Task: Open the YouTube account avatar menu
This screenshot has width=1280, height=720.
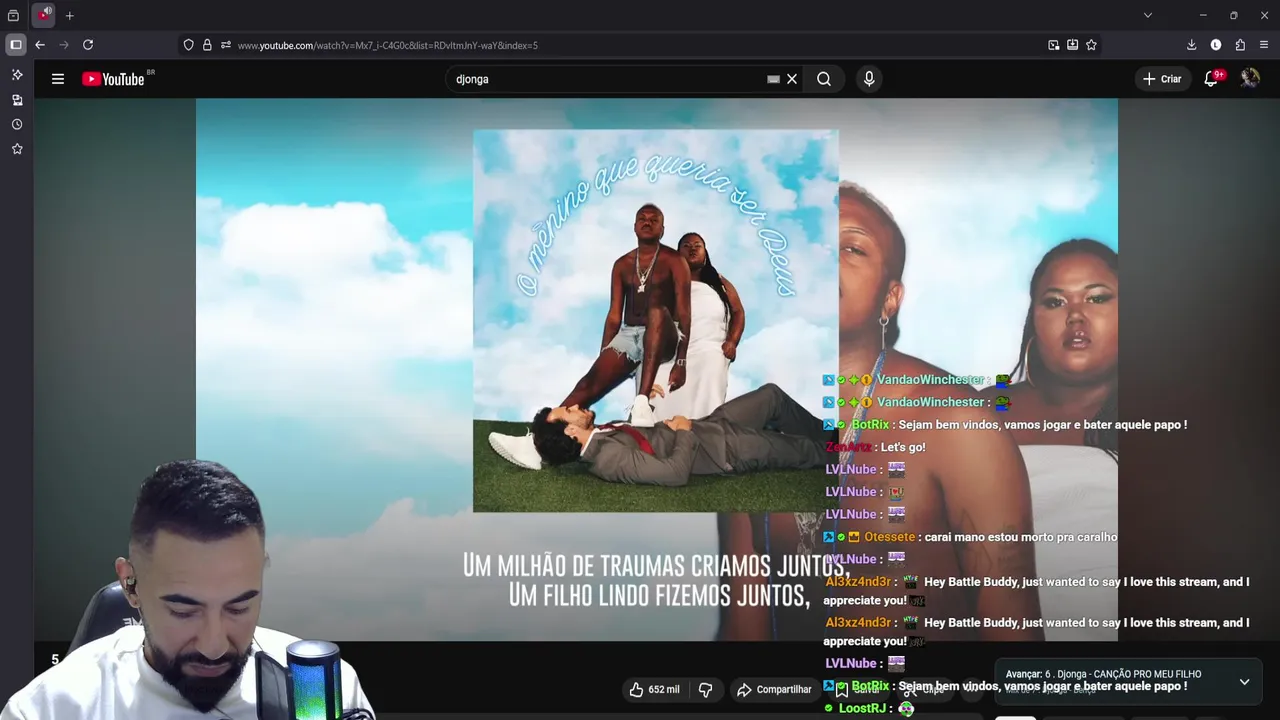Action: tap(1250, 79)
